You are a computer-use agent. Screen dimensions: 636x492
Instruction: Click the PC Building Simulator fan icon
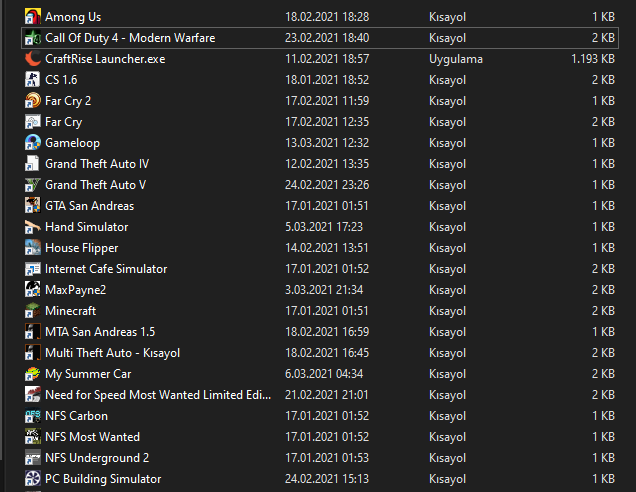tap(32, 479)
